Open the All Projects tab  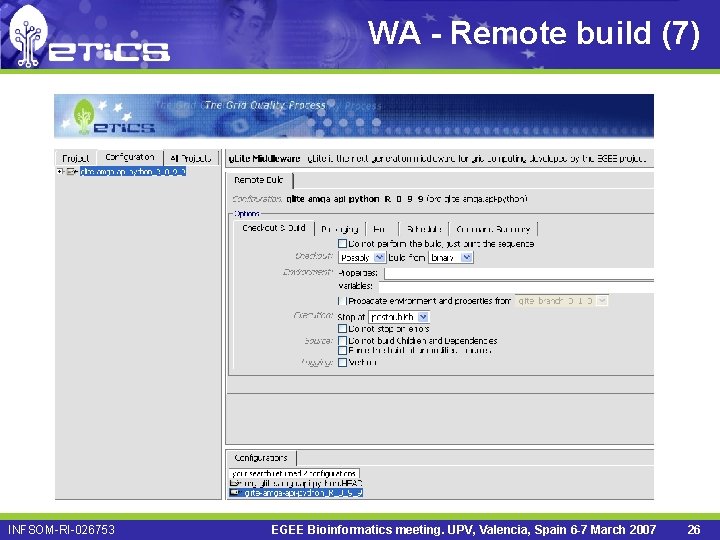point(191,158)
